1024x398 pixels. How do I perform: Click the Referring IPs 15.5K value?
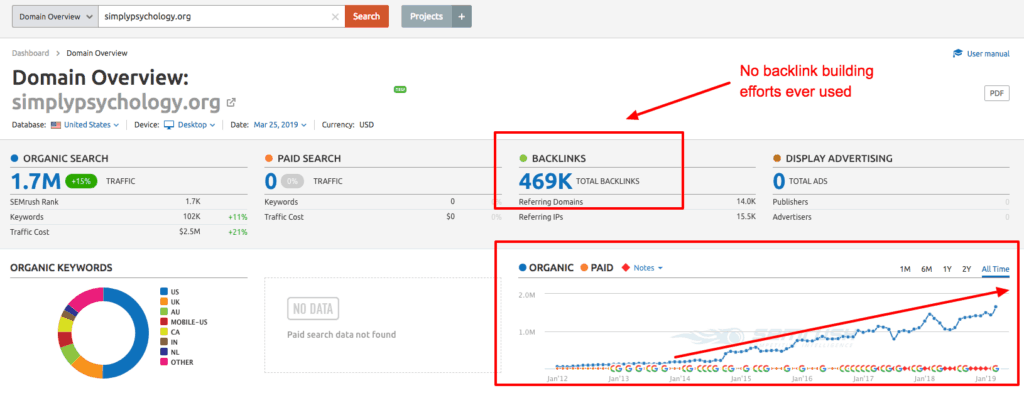pyautogui.click(x=746, y=217)
